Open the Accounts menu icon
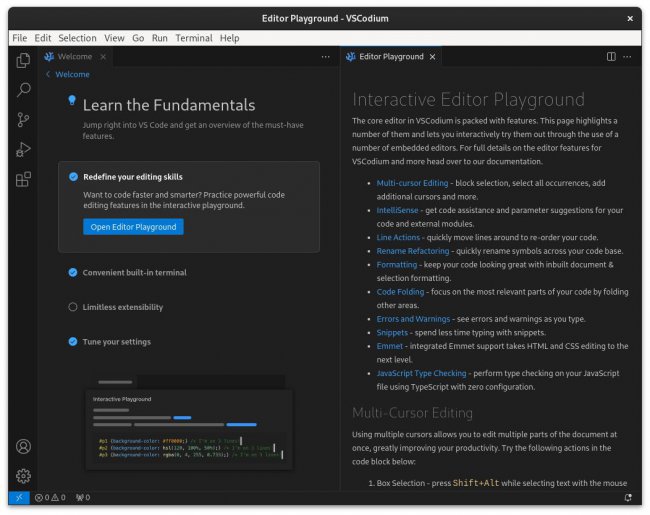Image resolution: width=650 pixels, height=515 pixels. coord(23,447)
